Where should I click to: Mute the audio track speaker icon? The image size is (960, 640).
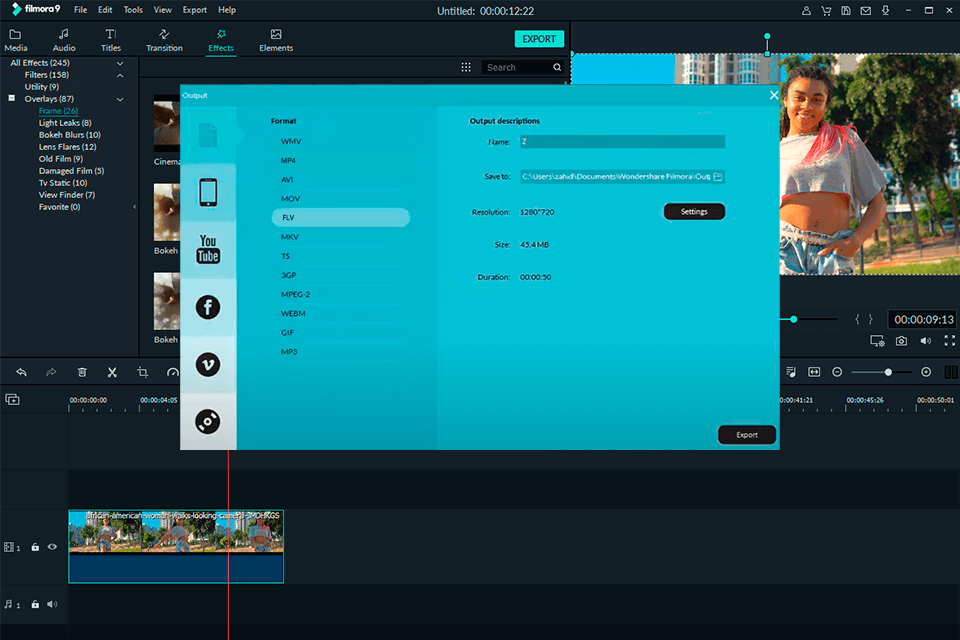(x=52, y=604)
